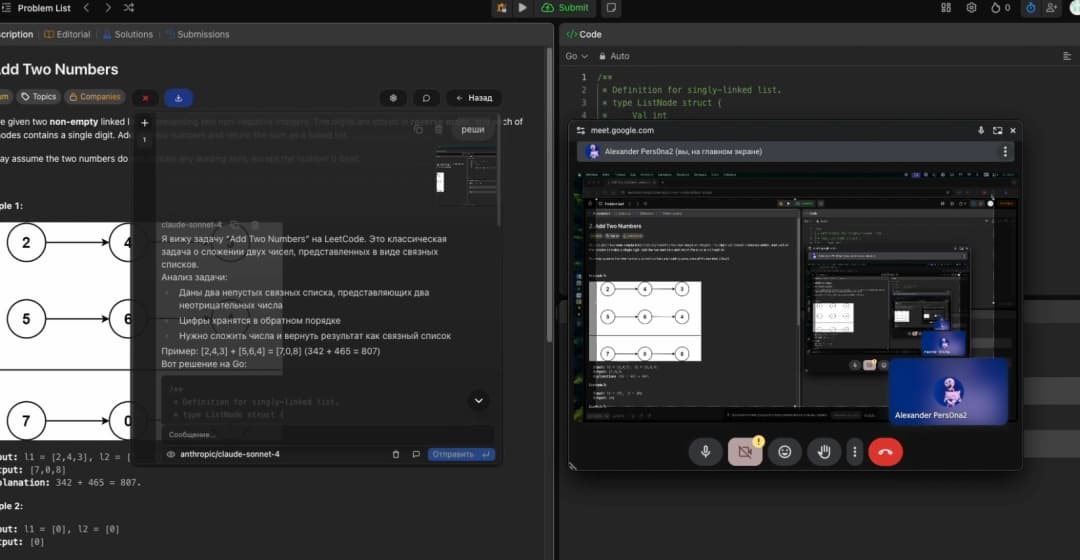Start the blue timer icon
Image resolution: width=1080 pixels, height=560 pixels.
pyautogui.click(x=1030, y=8)
